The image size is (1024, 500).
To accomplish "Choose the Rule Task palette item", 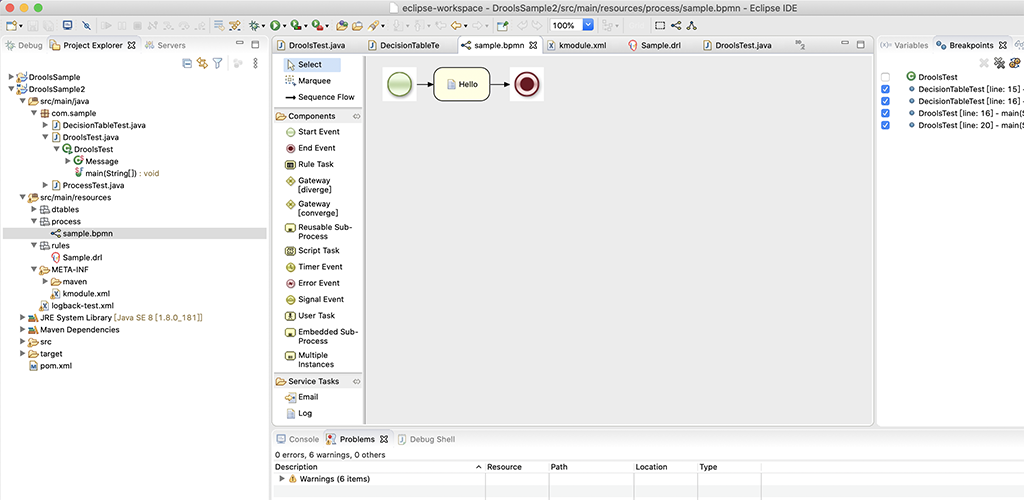I will point(310,164).
